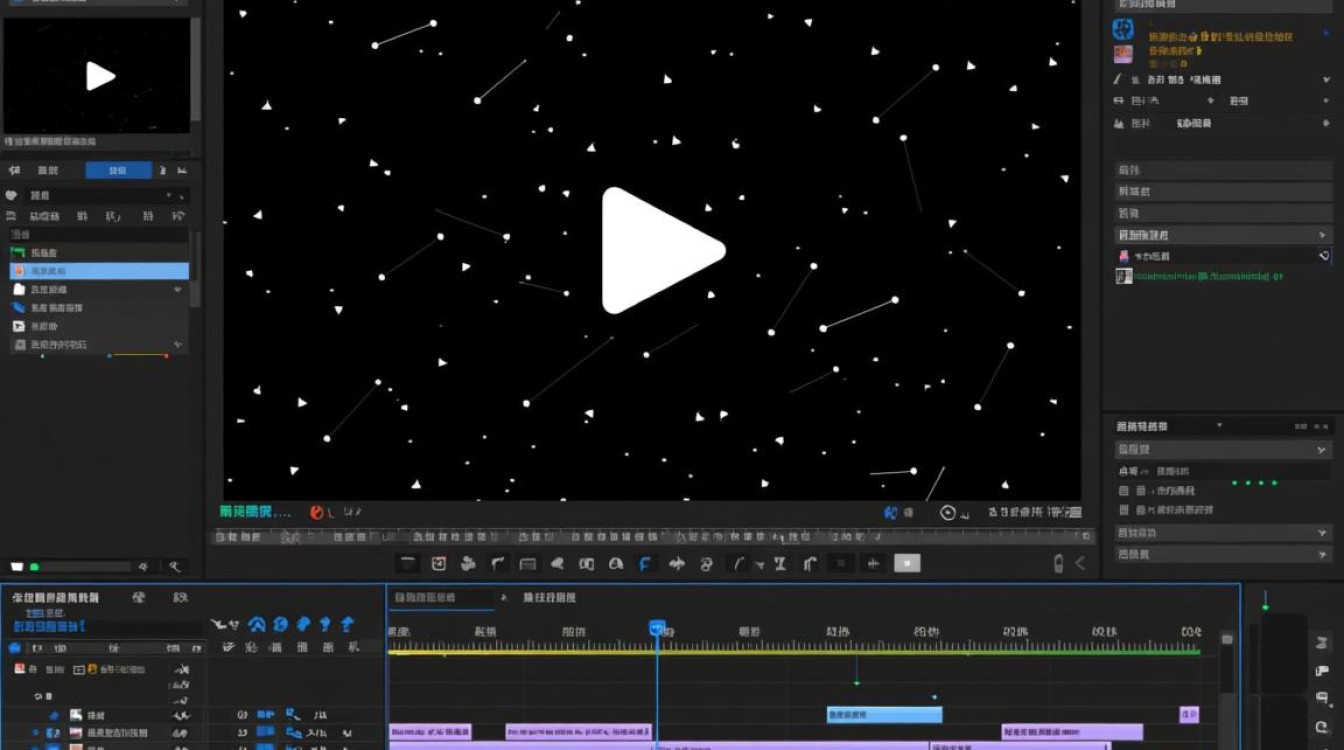Tick the first checkbox in lower right panel
This screenshot has height=750, width=1344.
pyautogui.click(x=1125, y=491)
